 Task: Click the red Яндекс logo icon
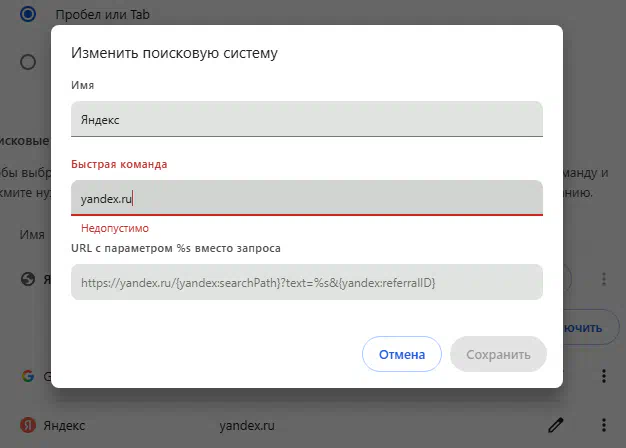point(28,425)
